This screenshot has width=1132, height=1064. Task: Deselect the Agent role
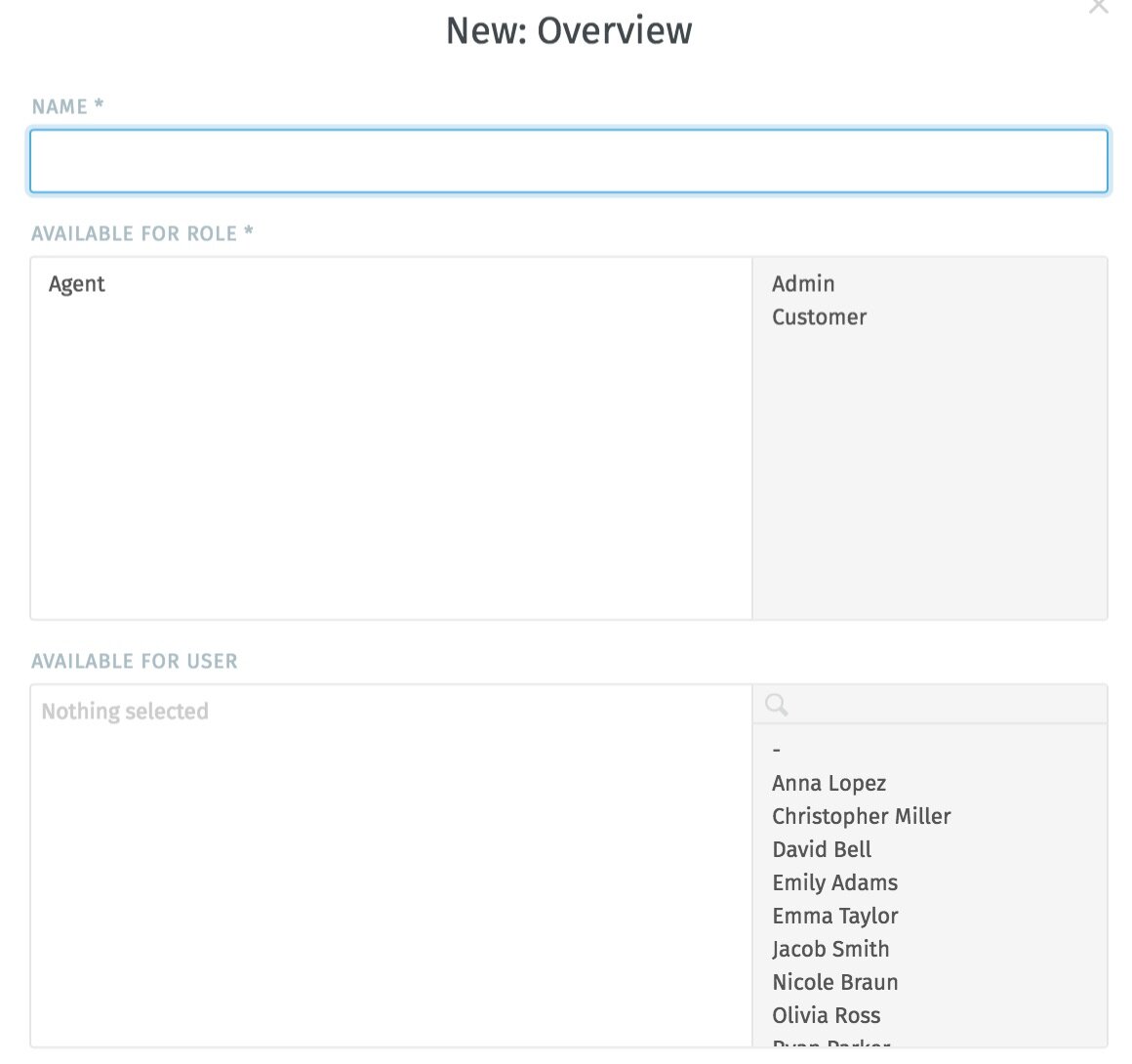[77, 284]
